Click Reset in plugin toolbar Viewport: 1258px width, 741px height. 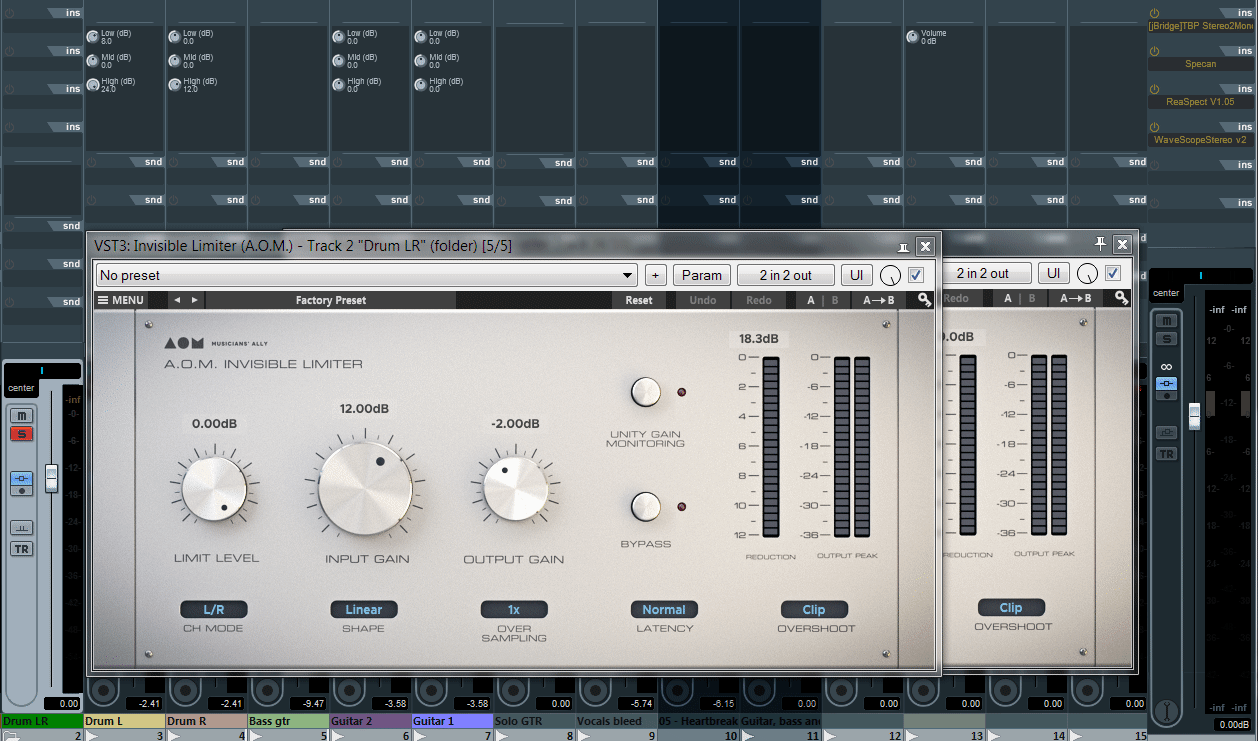(x=639, y=300)
